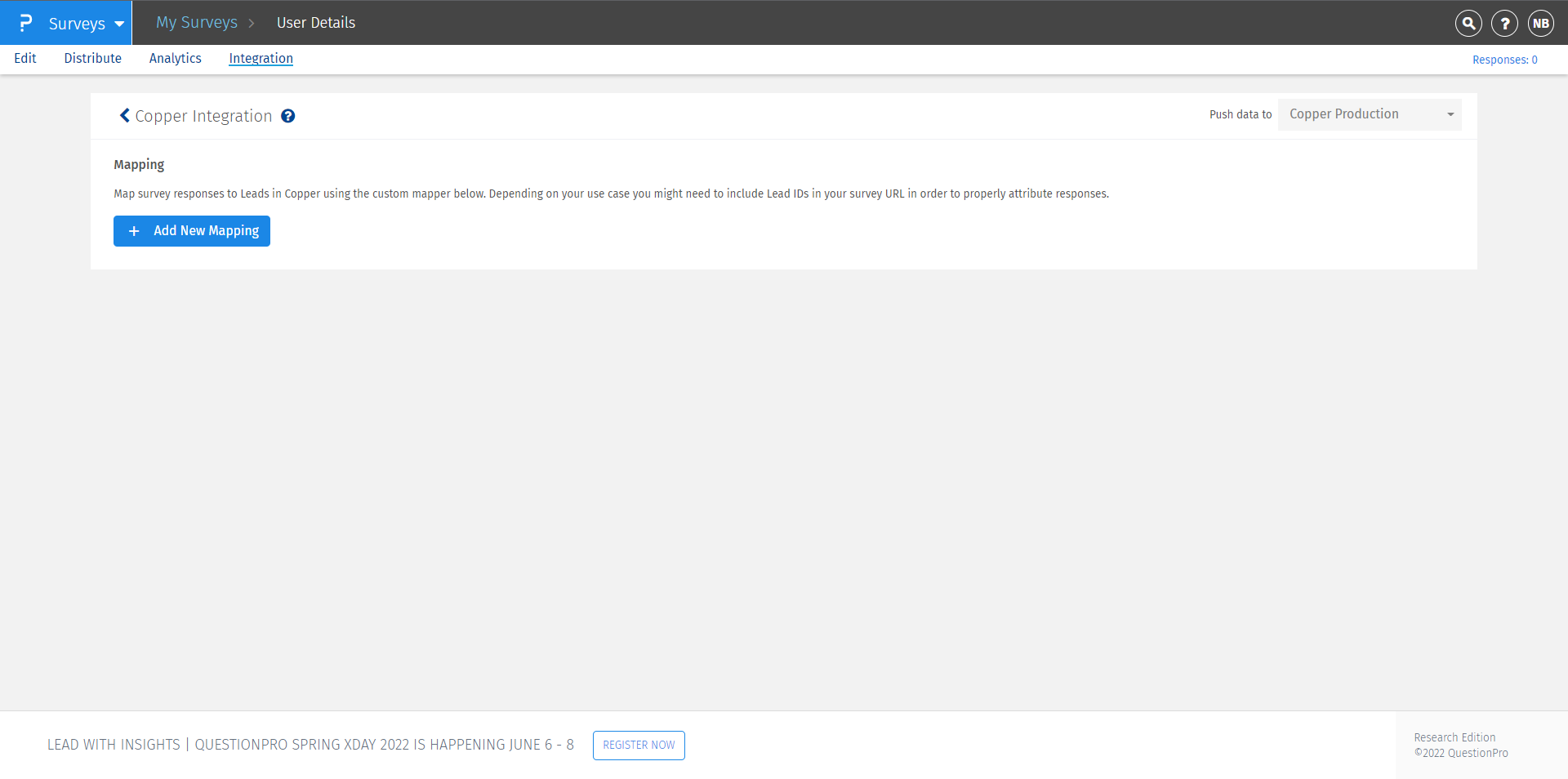
Task: Select the Distribute tab
Action: [x=92, y=58]
